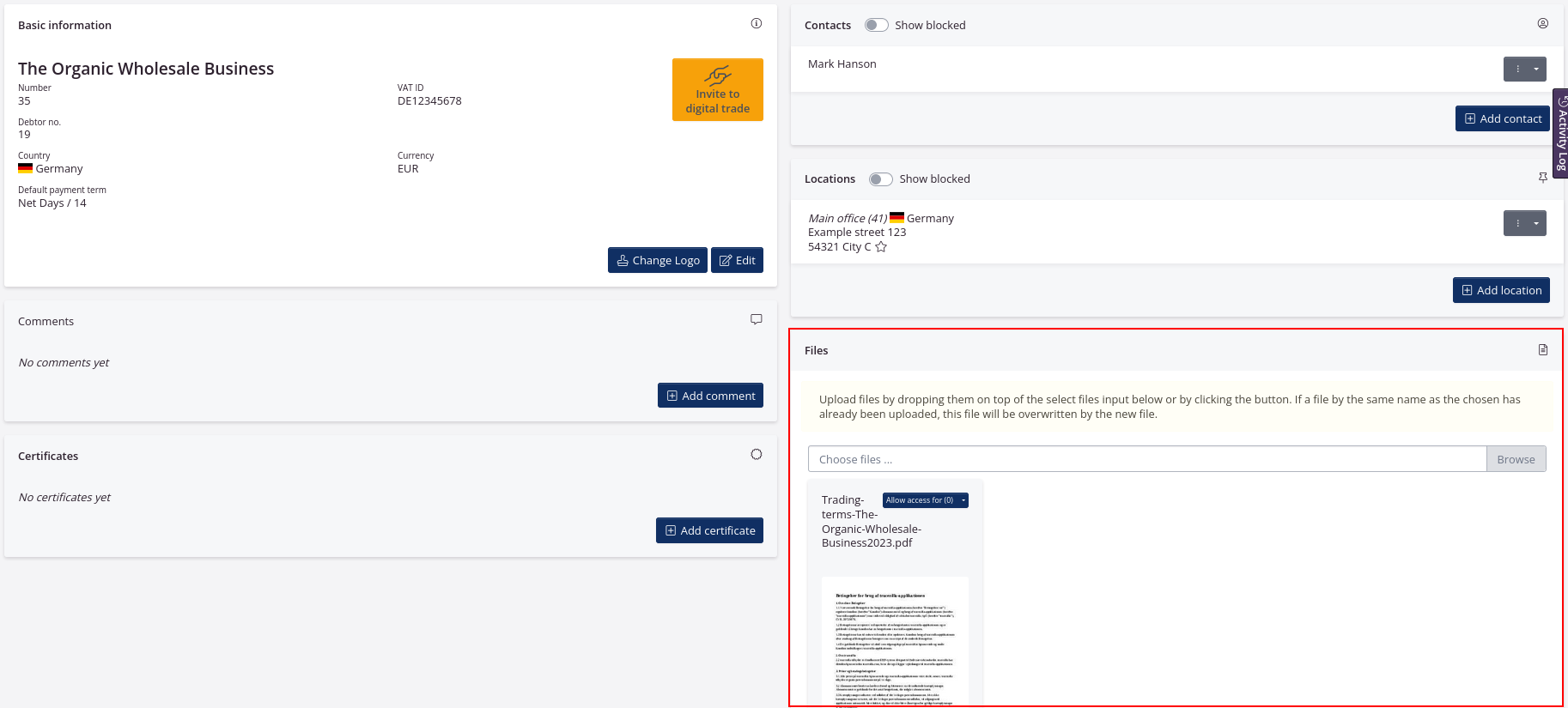Expand the dropdown caret on Main office row
1568x708 pixels.
pyautogui.click(x=1536, y=223)
